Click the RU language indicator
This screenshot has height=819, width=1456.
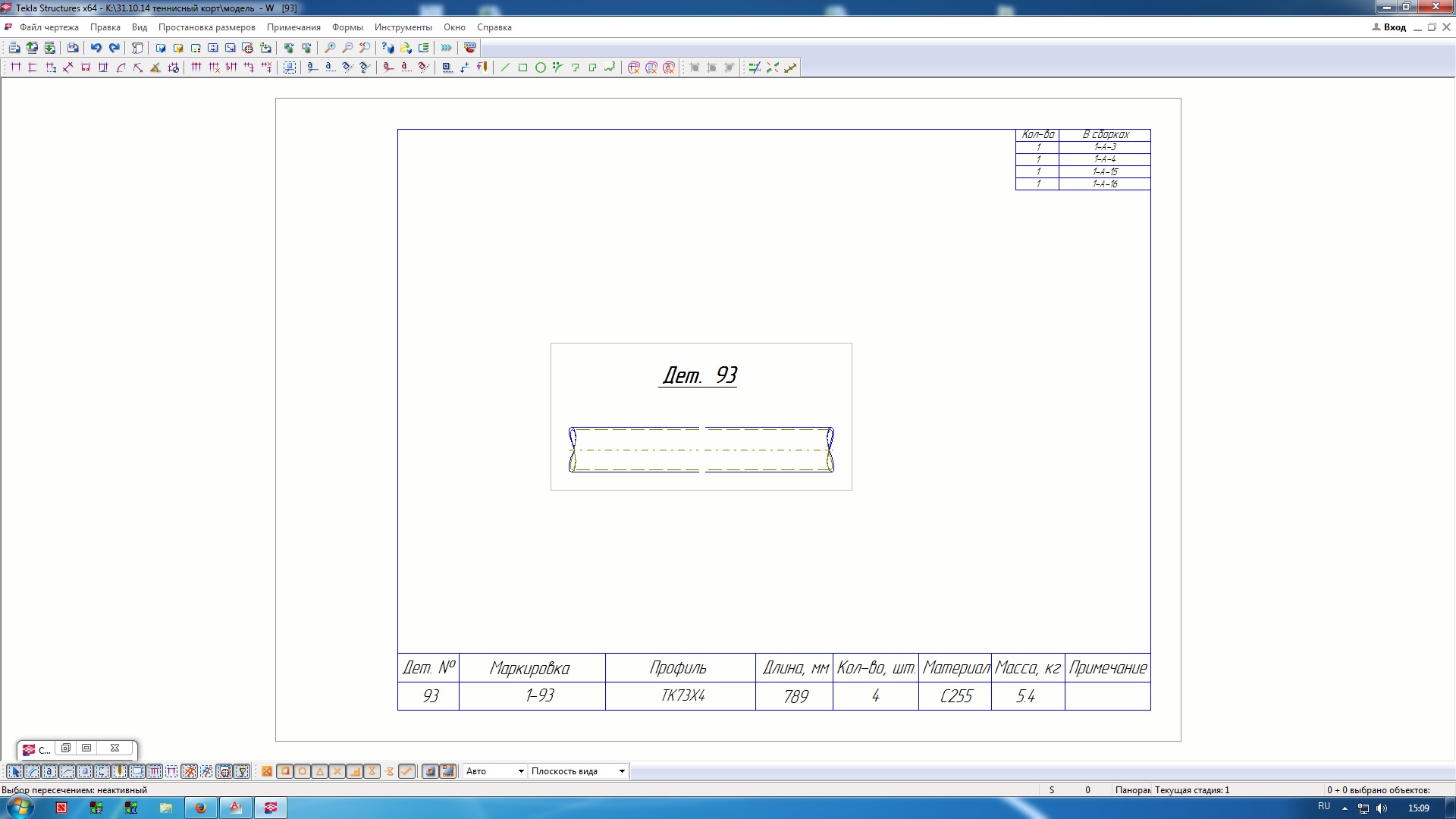1324,807
